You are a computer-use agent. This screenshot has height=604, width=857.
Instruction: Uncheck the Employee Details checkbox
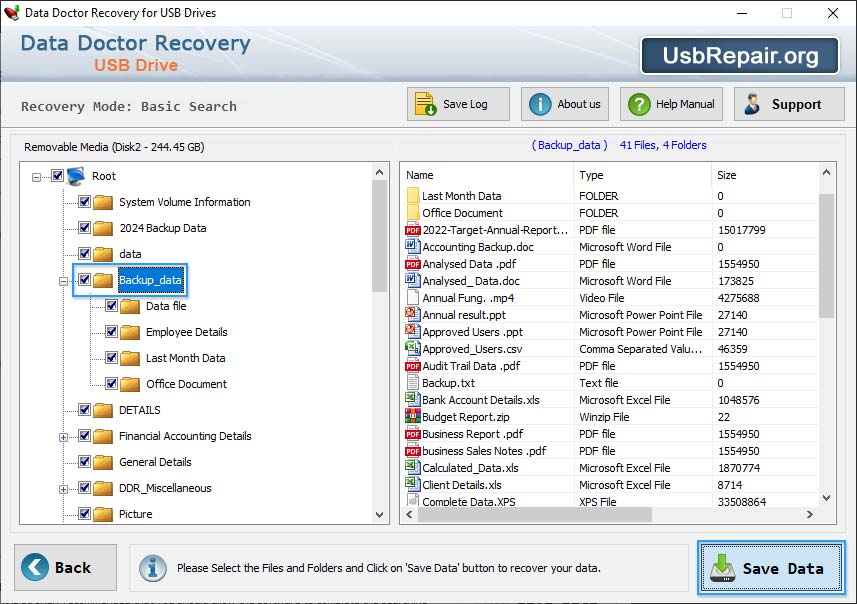click(111, 331)
